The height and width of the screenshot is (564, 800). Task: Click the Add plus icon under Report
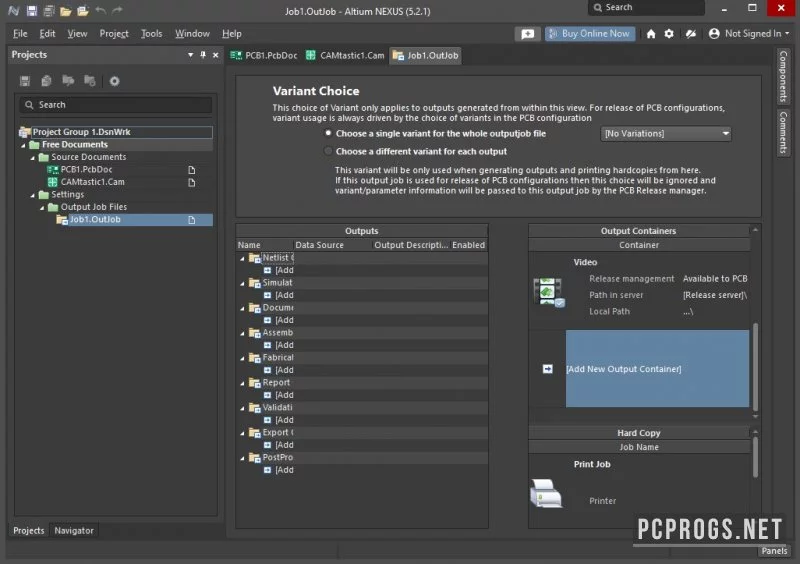coord(267,395)
